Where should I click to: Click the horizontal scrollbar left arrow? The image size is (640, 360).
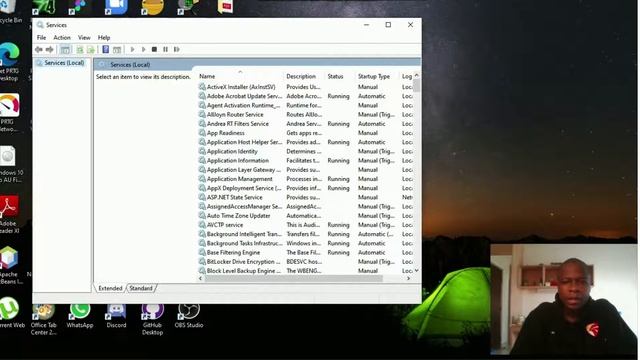[200, 278]
